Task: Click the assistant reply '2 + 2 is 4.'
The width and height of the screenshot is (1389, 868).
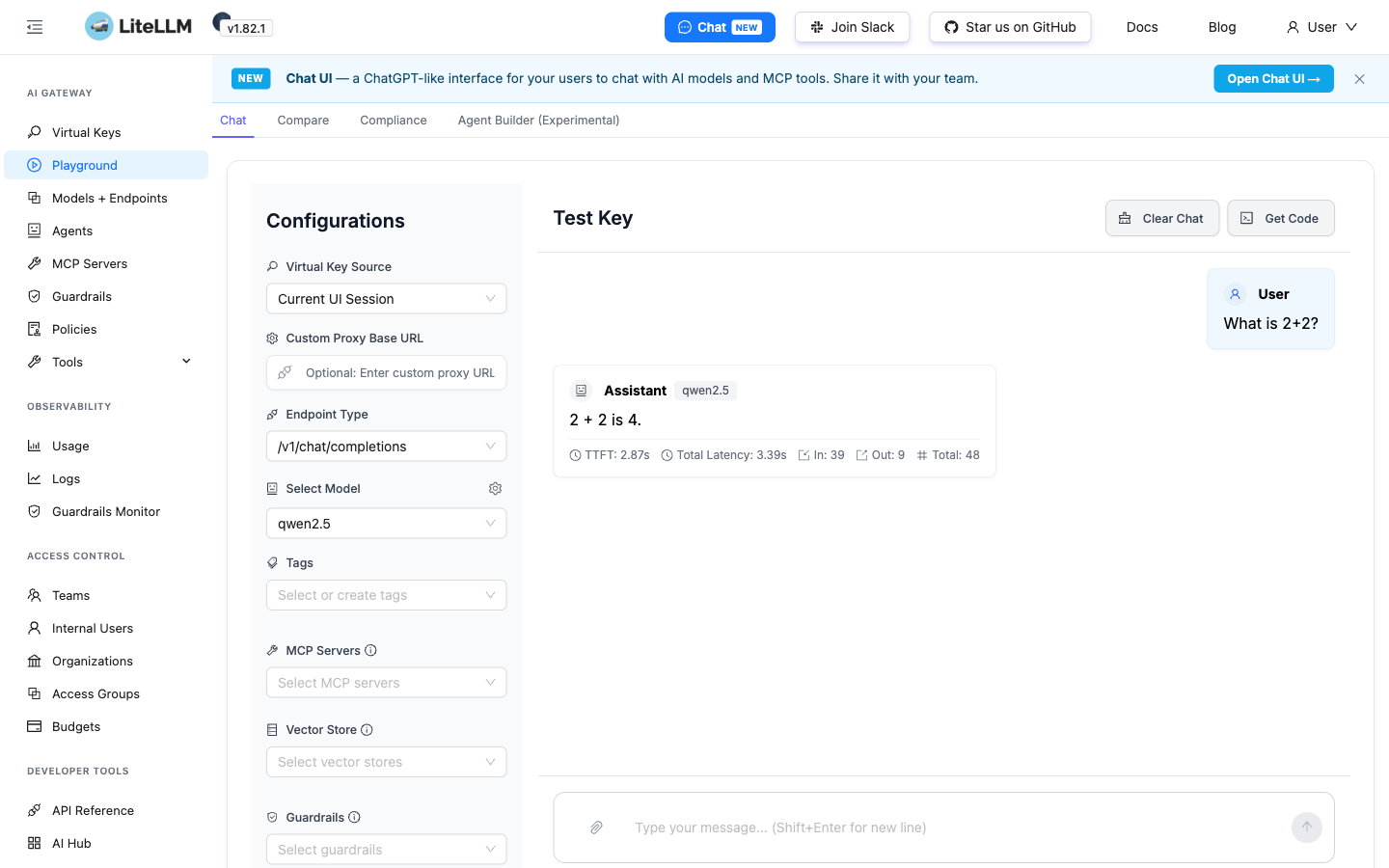Action: (x=605, y=420)
